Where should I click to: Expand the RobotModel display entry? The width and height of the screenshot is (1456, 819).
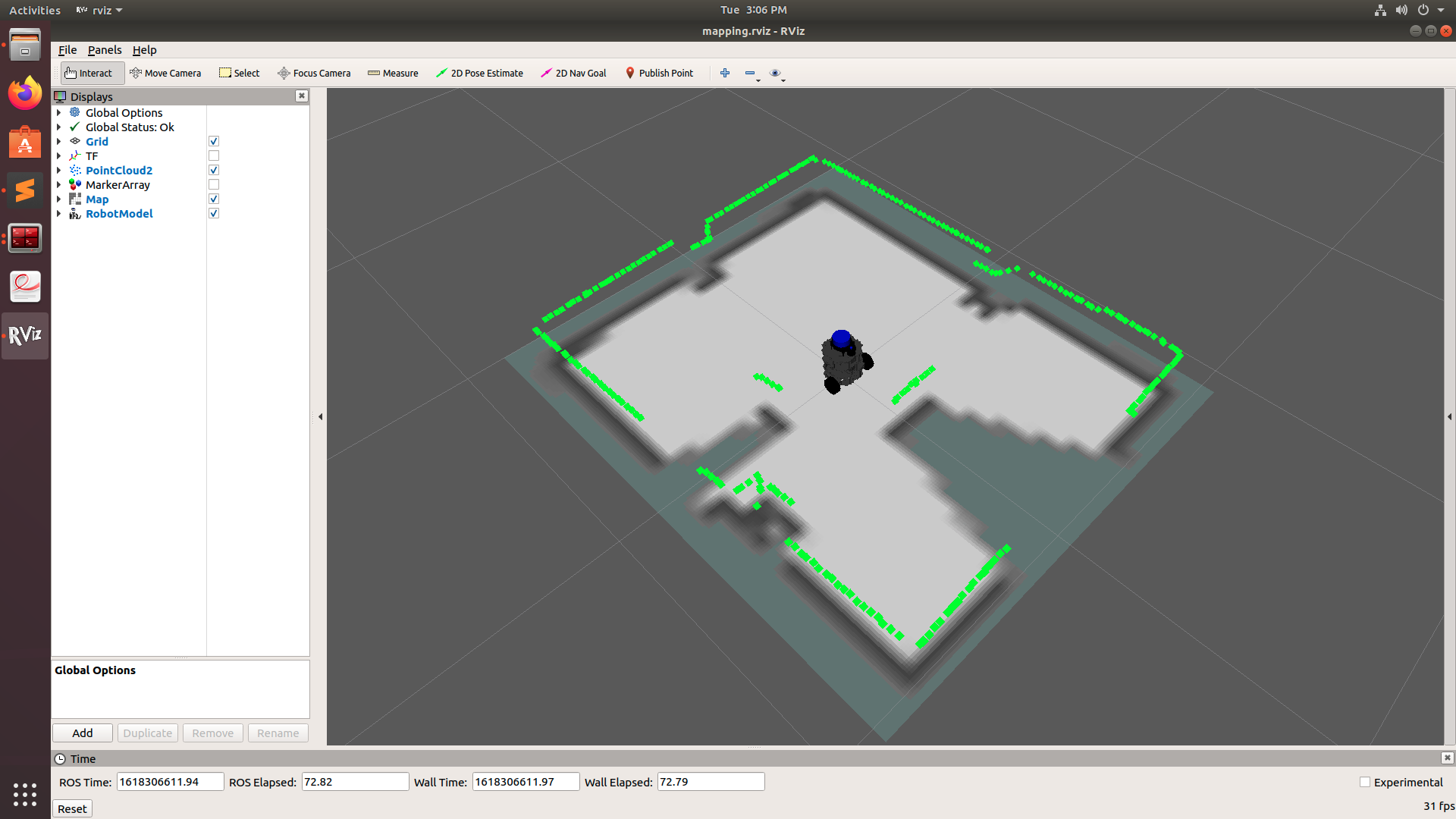[x=58, y=214]
